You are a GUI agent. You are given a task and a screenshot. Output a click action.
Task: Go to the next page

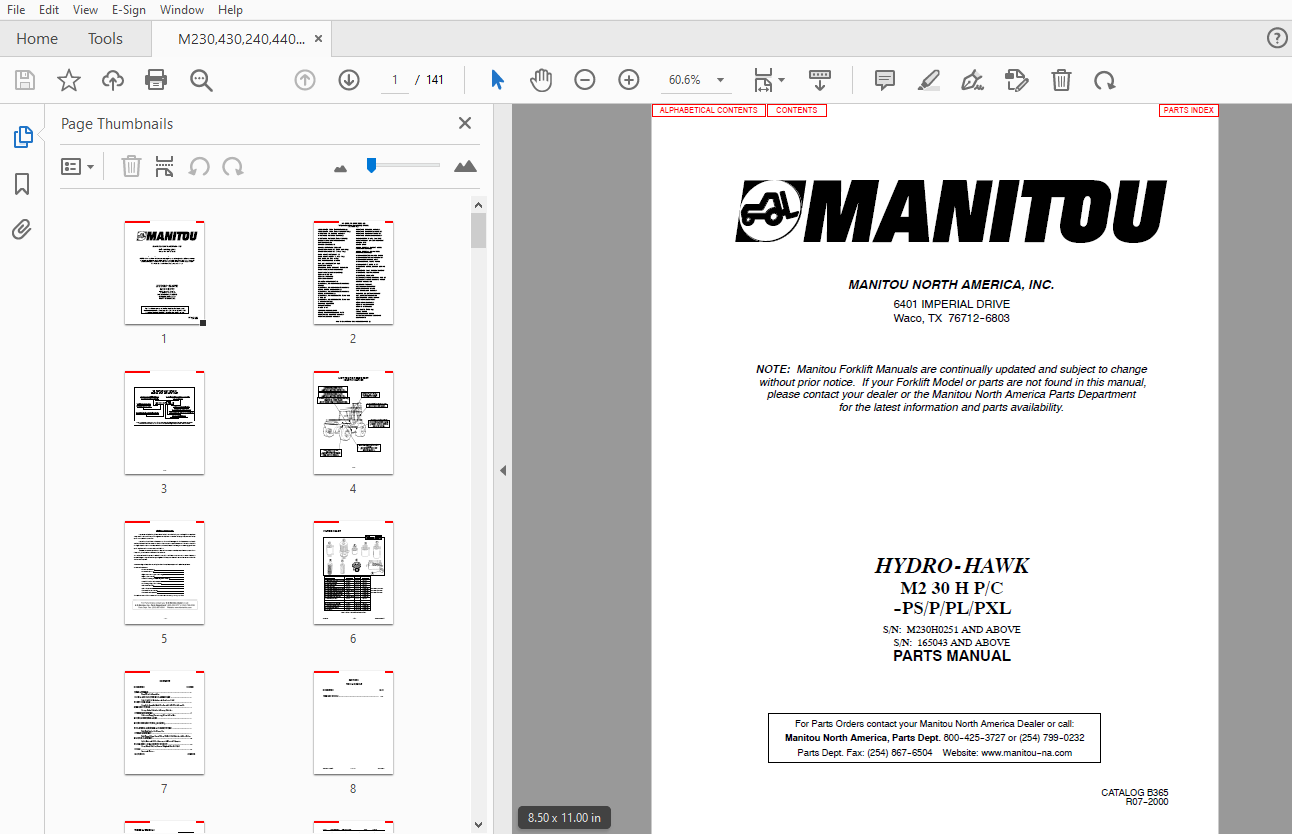[349, 80]
